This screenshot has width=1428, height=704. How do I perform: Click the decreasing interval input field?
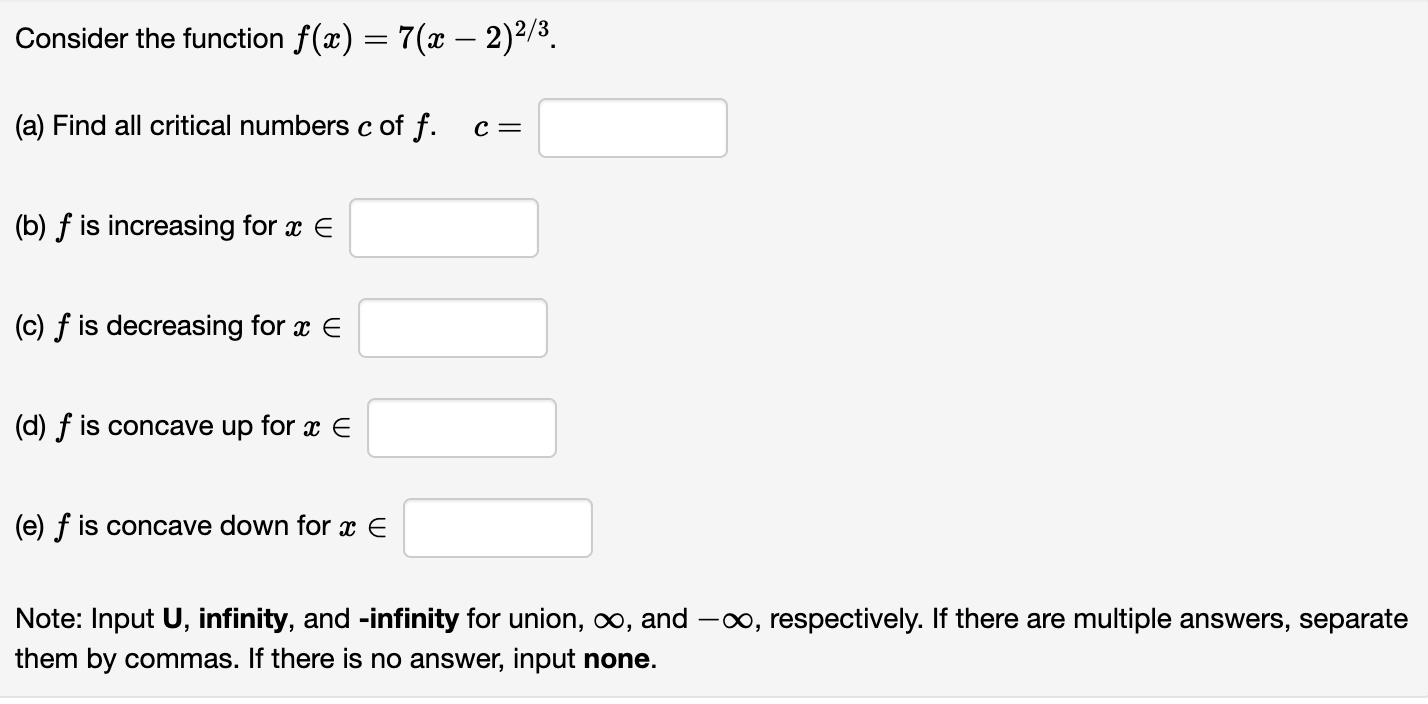click(x=452, y=327)
